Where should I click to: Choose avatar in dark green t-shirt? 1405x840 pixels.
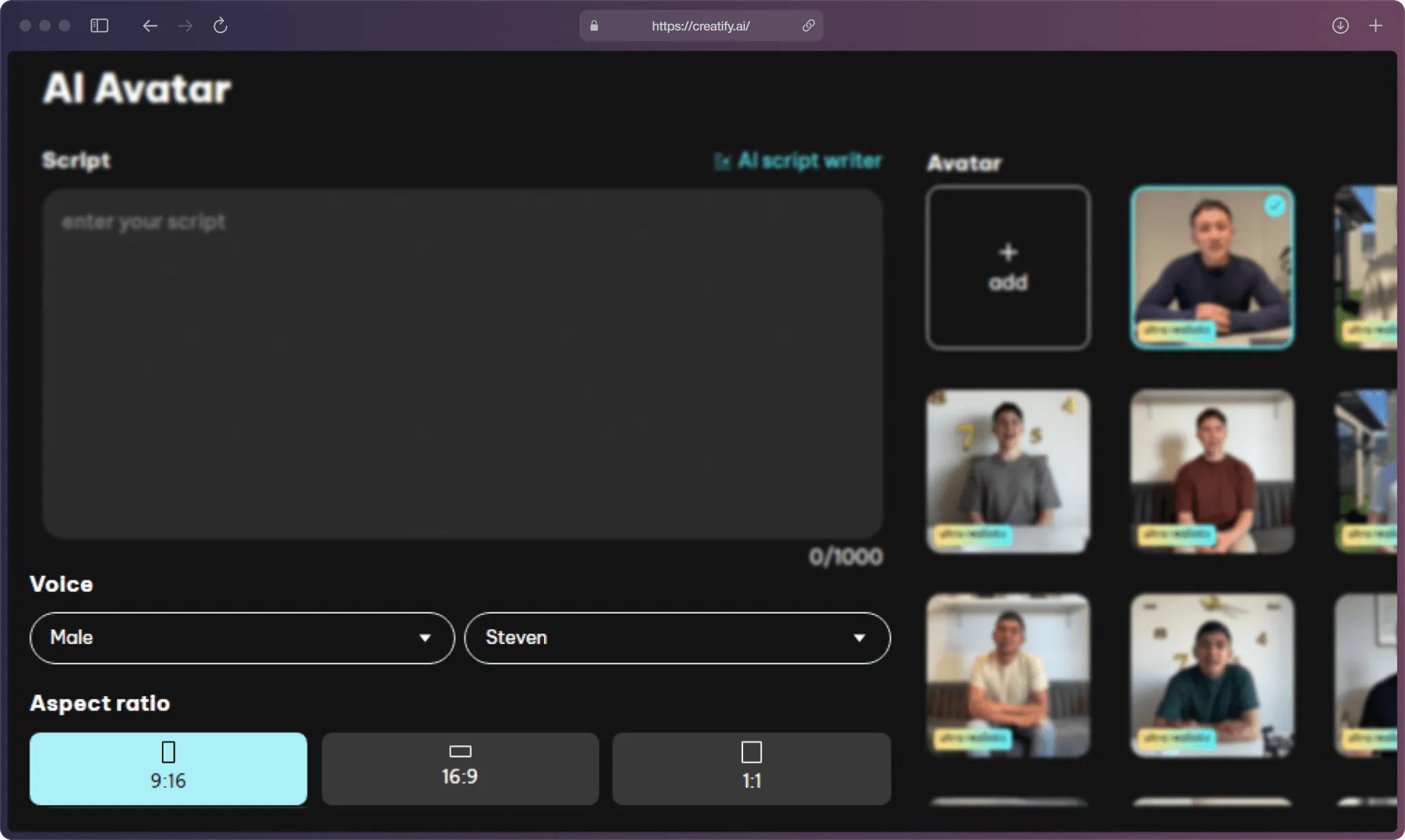[1212, 675]
